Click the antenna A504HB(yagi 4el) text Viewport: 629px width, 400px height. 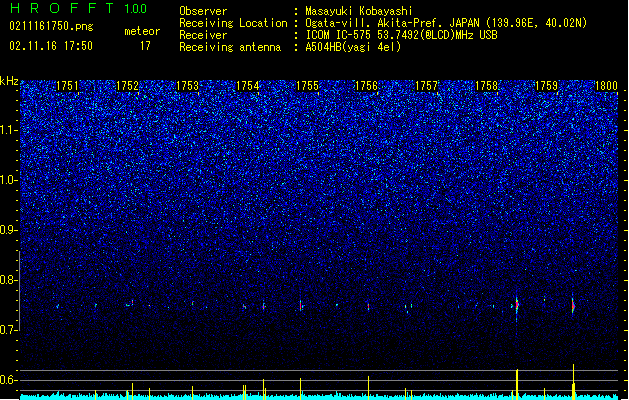point(353,47)
